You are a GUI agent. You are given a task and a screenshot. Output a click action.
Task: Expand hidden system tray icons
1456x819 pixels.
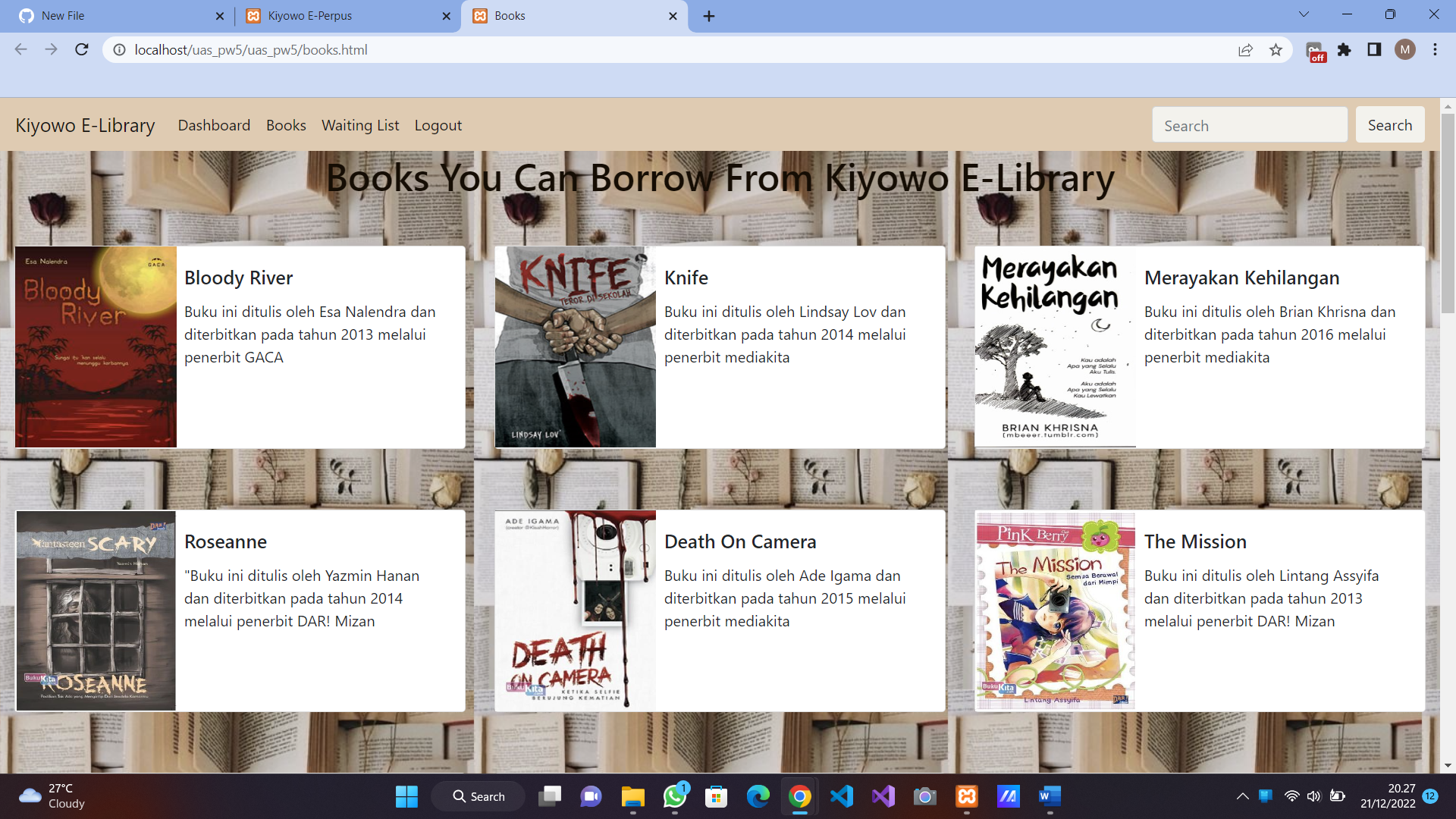1242,796
